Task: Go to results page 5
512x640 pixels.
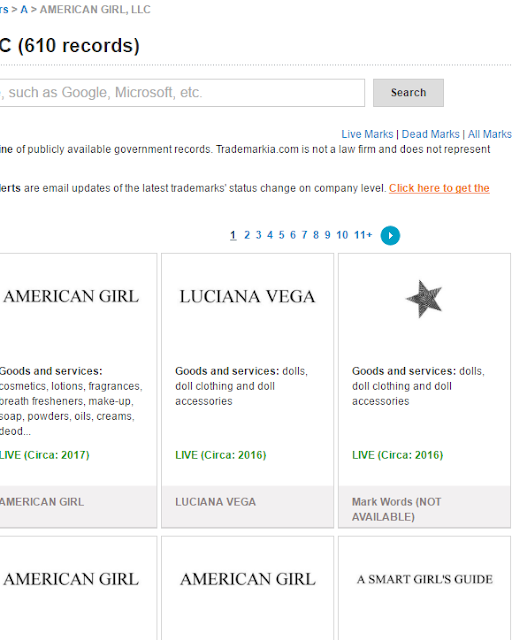Action: click(281, 235)
